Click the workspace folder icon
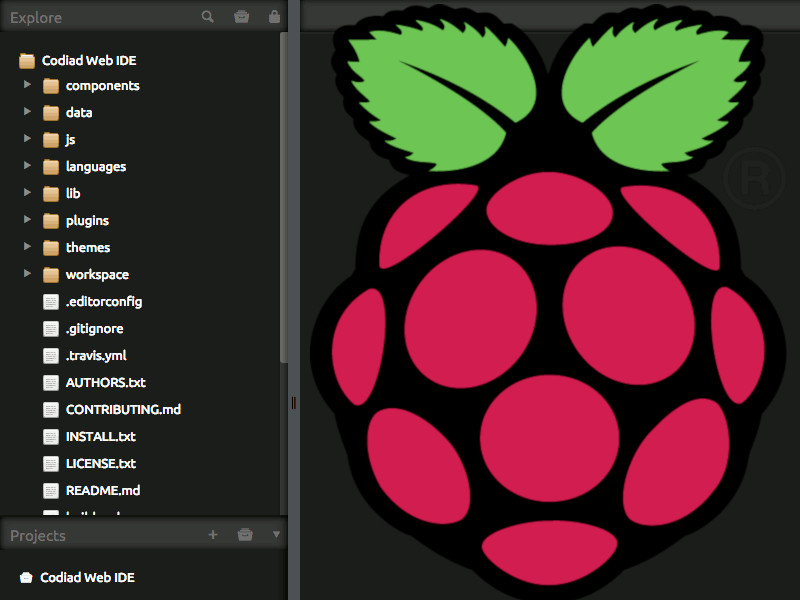This screenshot has width=800, height=600. tap(51, 275)
